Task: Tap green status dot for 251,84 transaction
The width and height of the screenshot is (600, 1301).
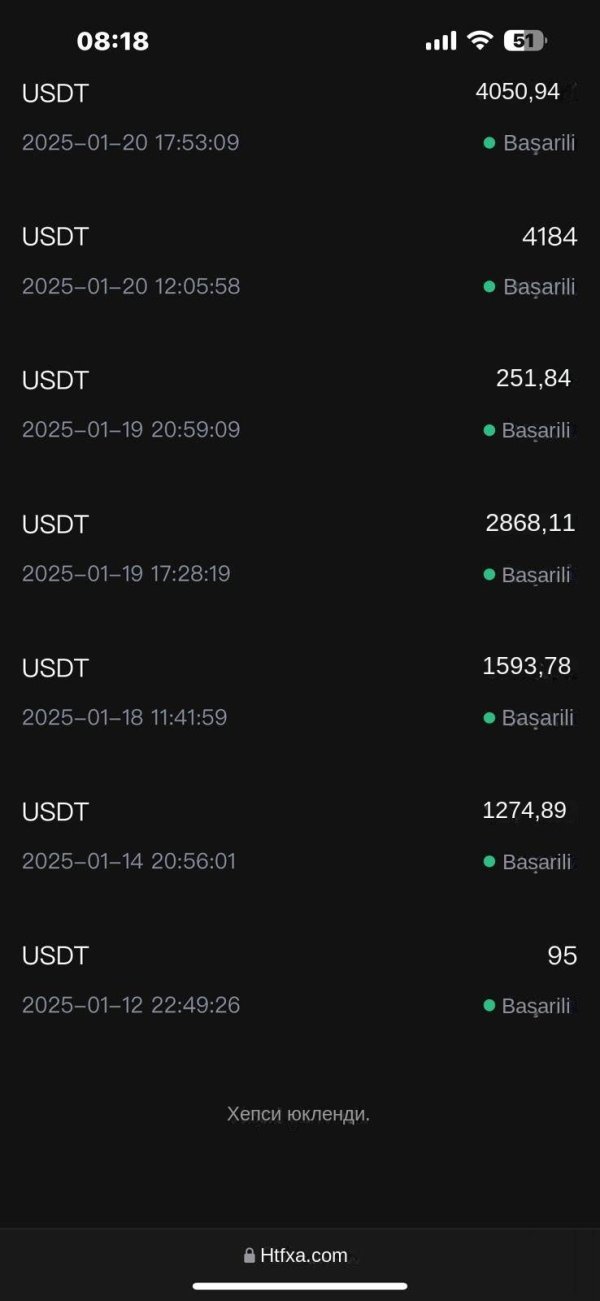Action: click(489, 430)
